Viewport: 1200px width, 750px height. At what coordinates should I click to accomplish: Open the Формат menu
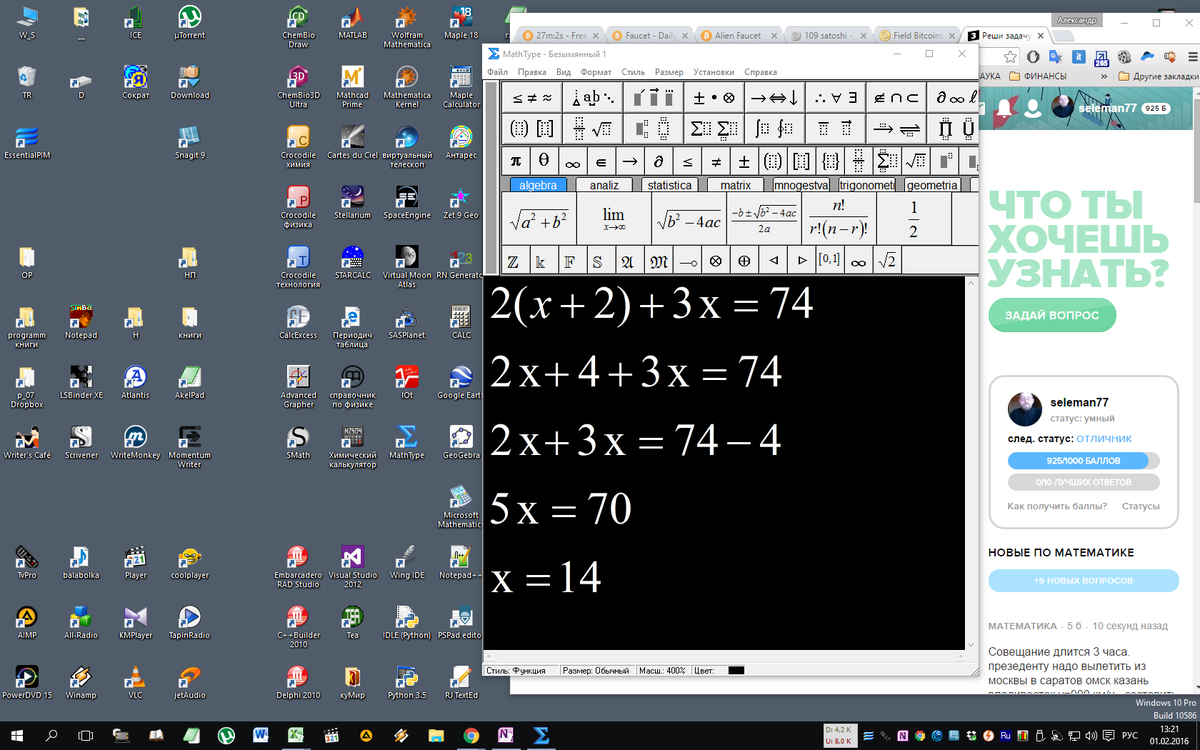tap(596, 72)
